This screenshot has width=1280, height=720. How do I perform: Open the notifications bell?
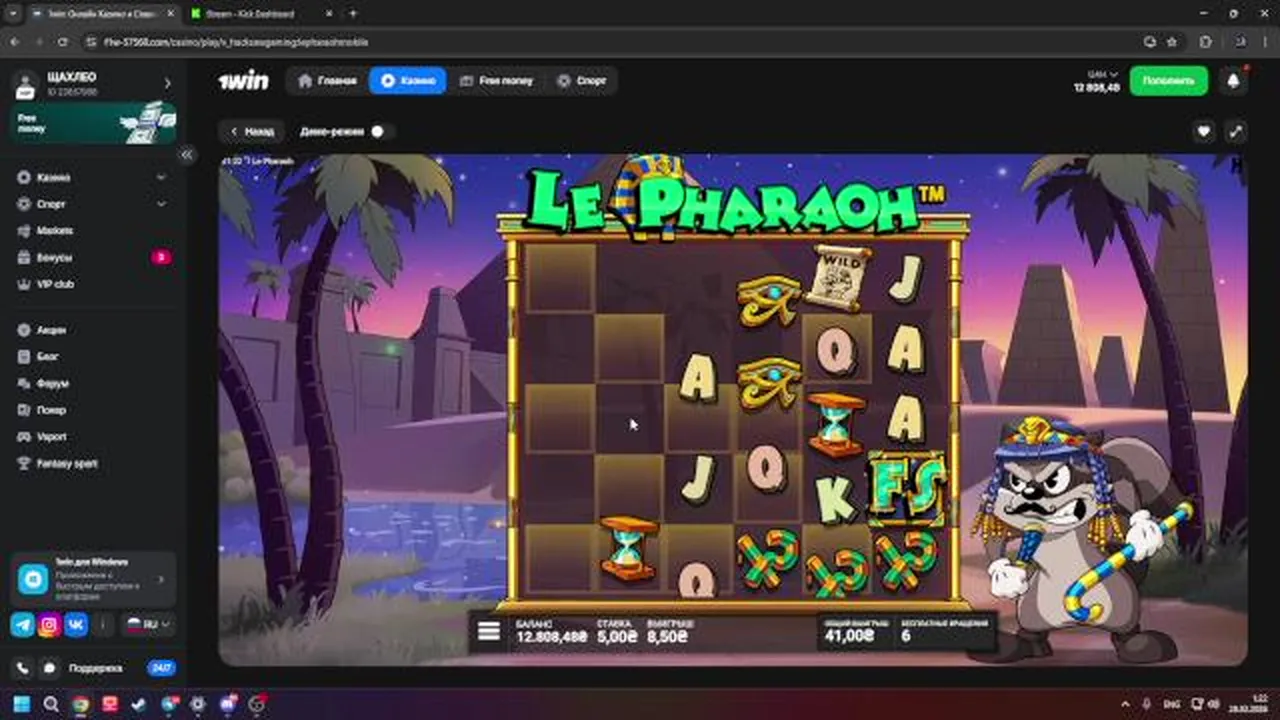(1233, 81)
